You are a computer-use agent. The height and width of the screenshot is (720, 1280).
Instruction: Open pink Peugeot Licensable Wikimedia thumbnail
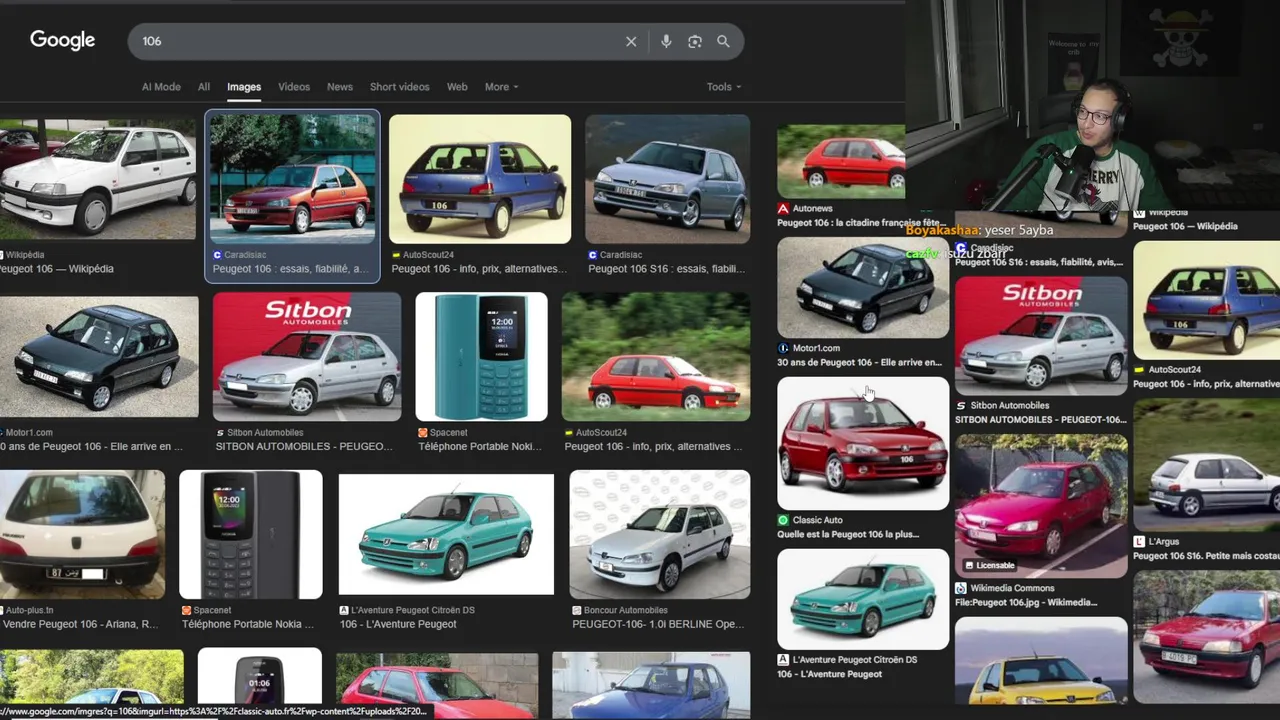1041,505
